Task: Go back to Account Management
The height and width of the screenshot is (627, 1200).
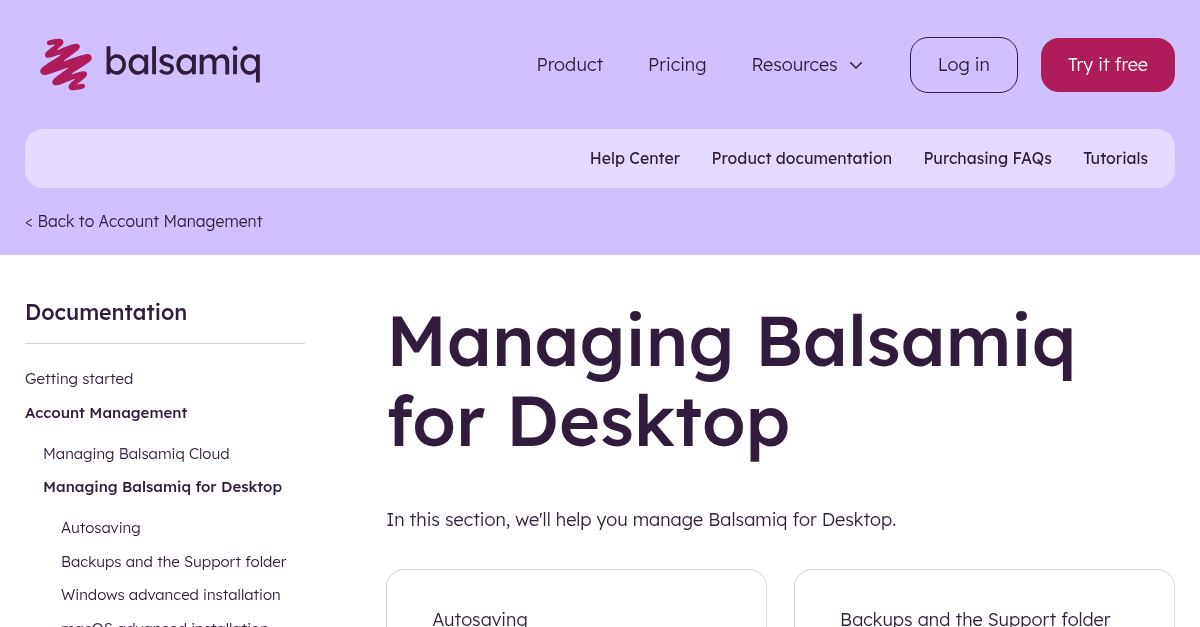Action: [x=143, y=221]
